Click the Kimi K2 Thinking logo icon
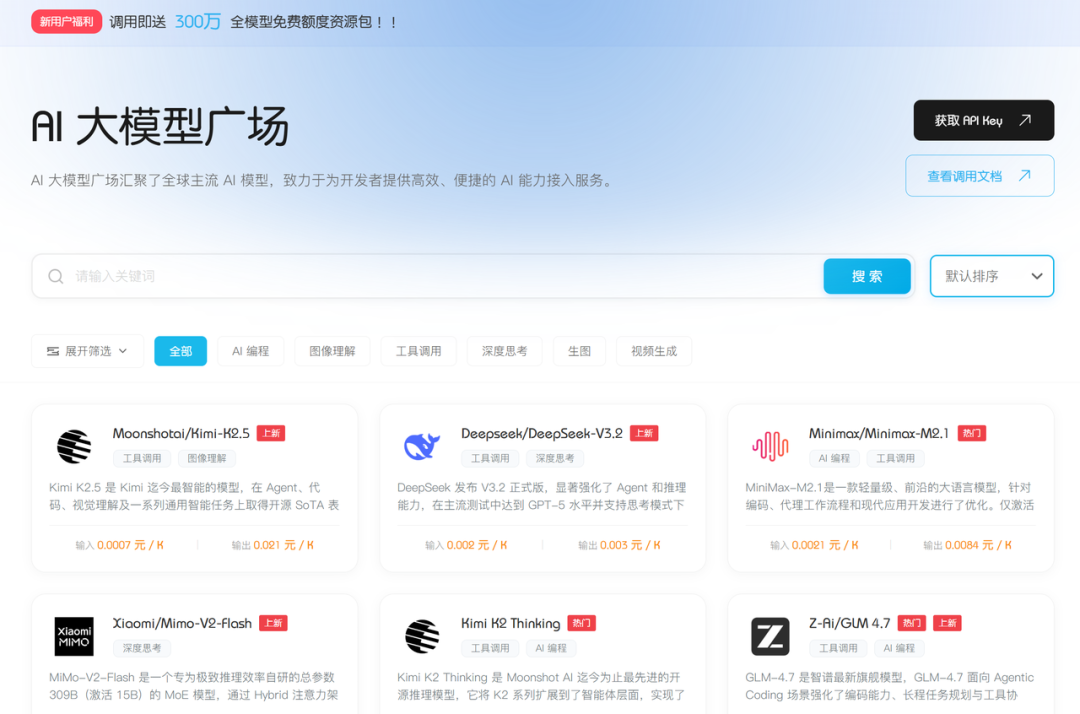The width and height of the screenshot is (1080, 714). [422, 636]
